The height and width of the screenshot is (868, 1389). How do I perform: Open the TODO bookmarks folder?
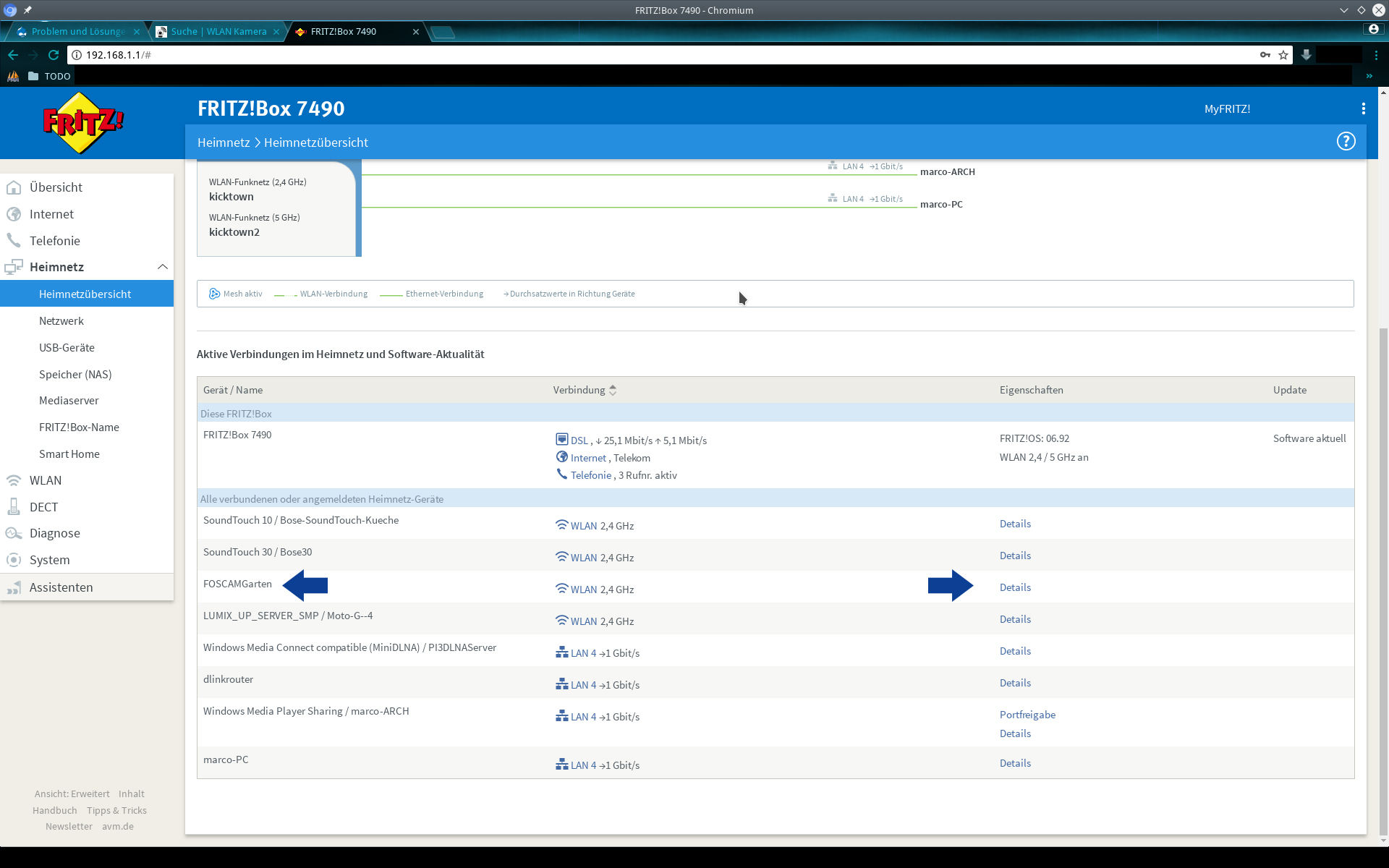click(49, 76)
